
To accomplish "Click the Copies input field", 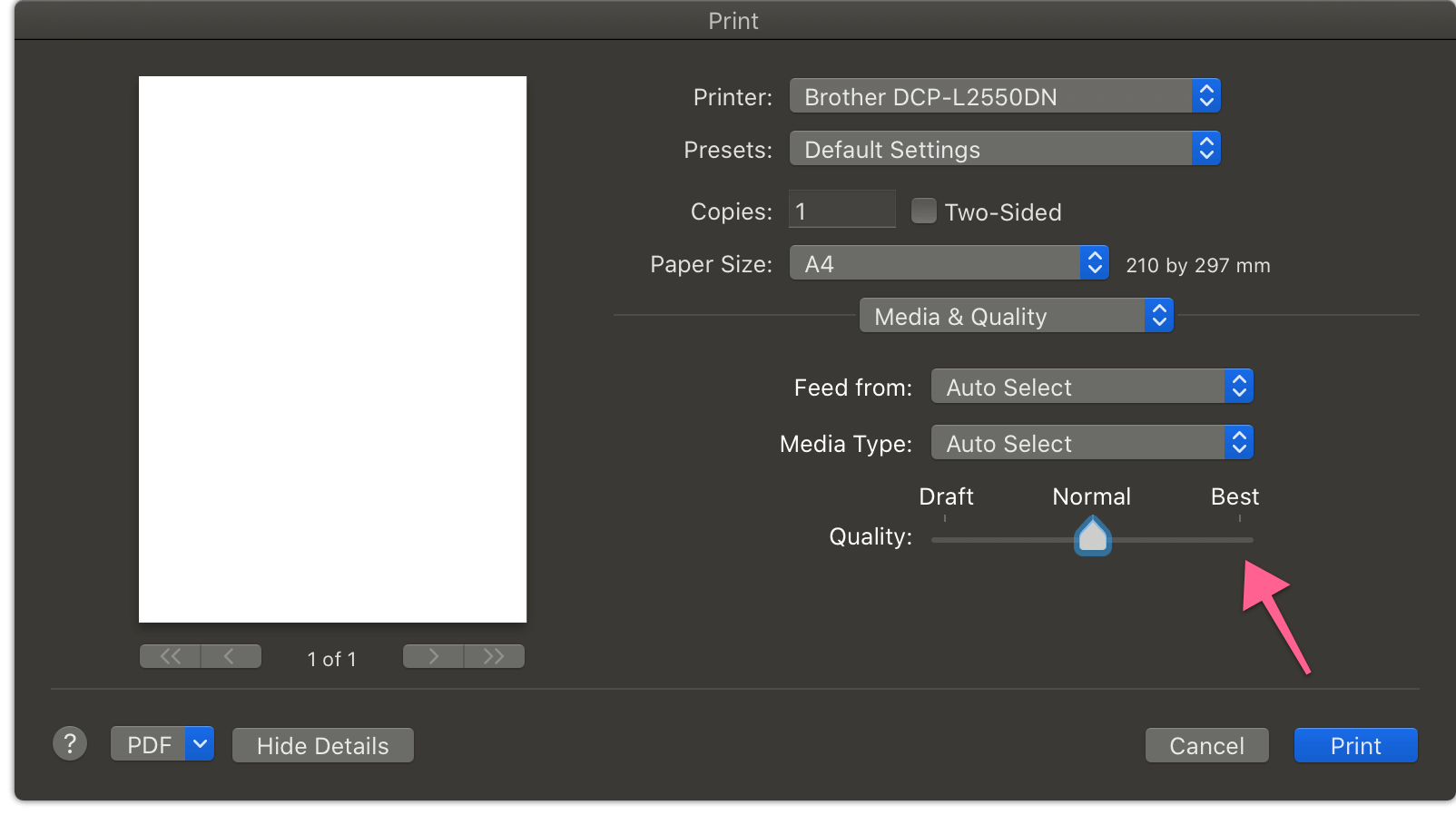I will click(841, 210).
